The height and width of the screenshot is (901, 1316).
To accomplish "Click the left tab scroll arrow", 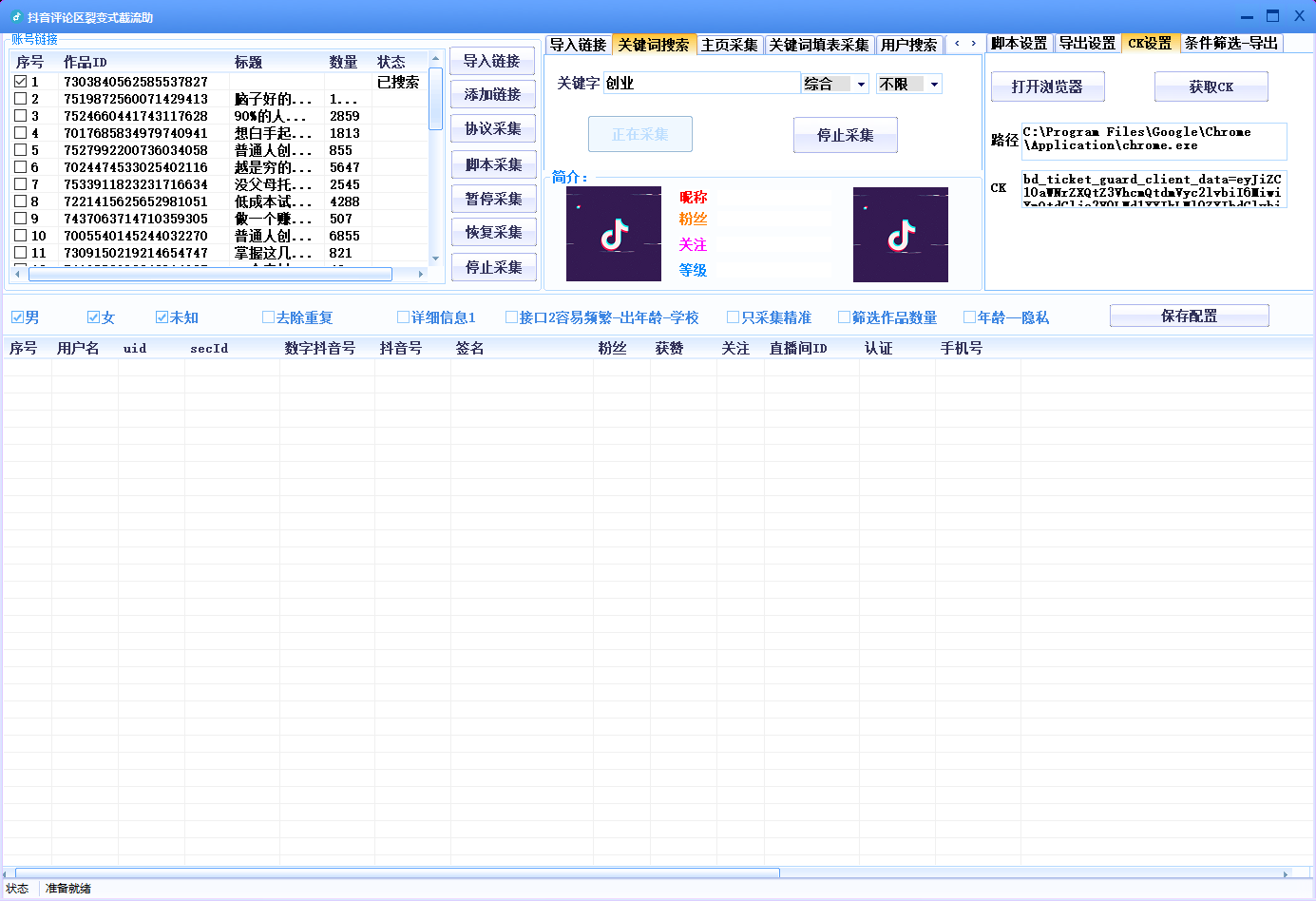I will 959,44.
